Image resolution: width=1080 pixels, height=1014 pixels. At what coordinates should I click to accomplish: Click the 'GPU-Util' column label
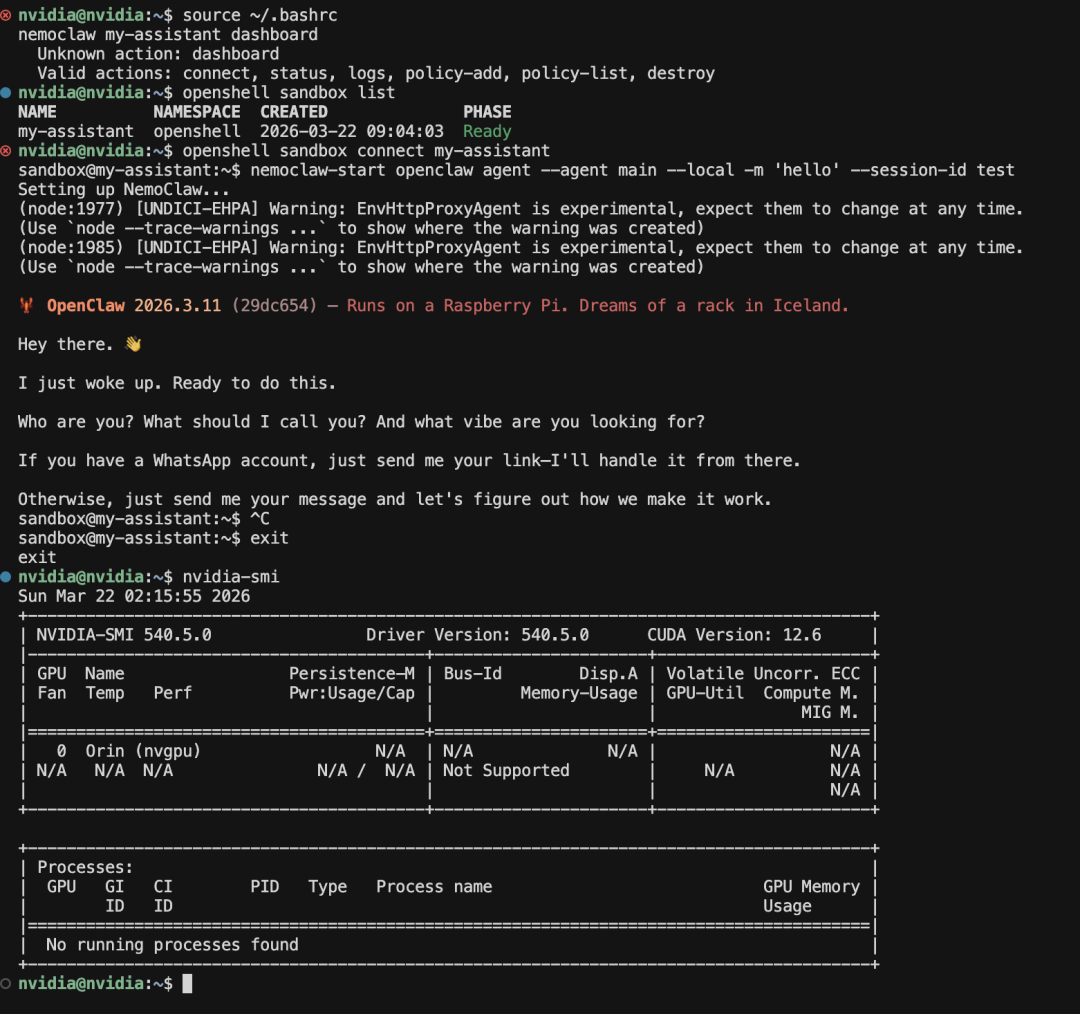pos(705,693)
